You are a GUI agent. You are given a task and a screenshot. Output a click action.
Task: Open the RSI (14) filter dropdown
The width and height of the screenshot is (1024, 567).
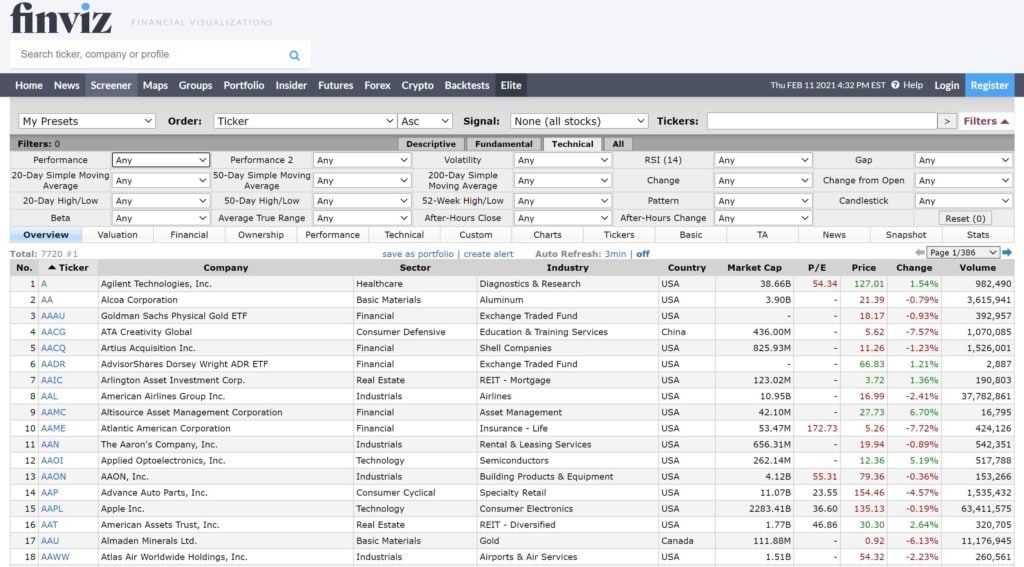pyautogui.click(x=763, y=160)
